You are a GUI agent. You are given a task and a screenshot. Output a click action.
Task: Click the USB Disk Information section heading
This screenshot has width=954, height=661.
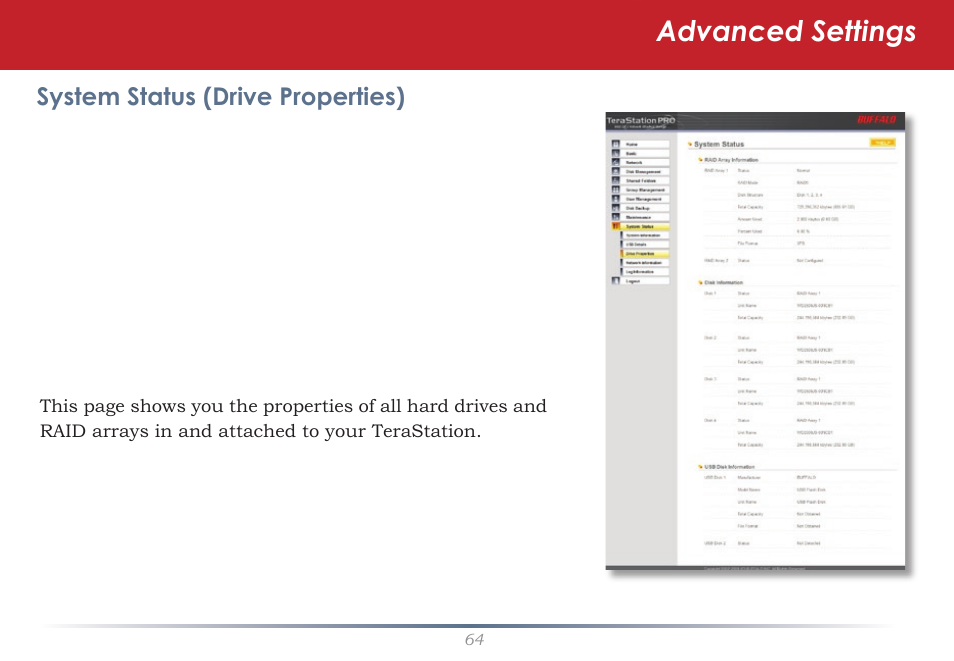729,467
